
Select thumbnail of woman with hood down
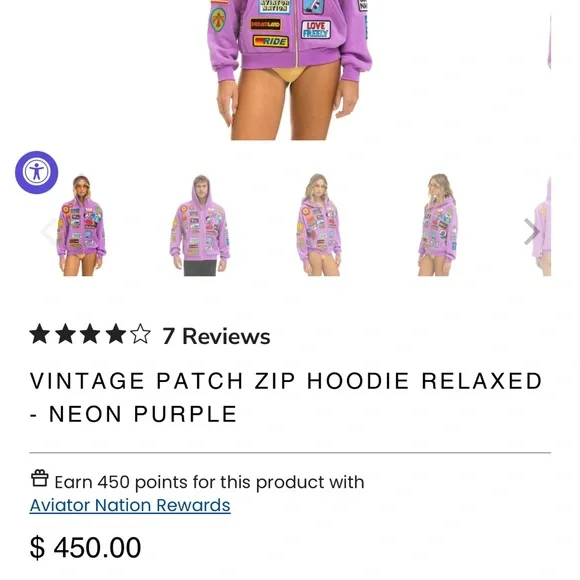[x=319, y=225]
